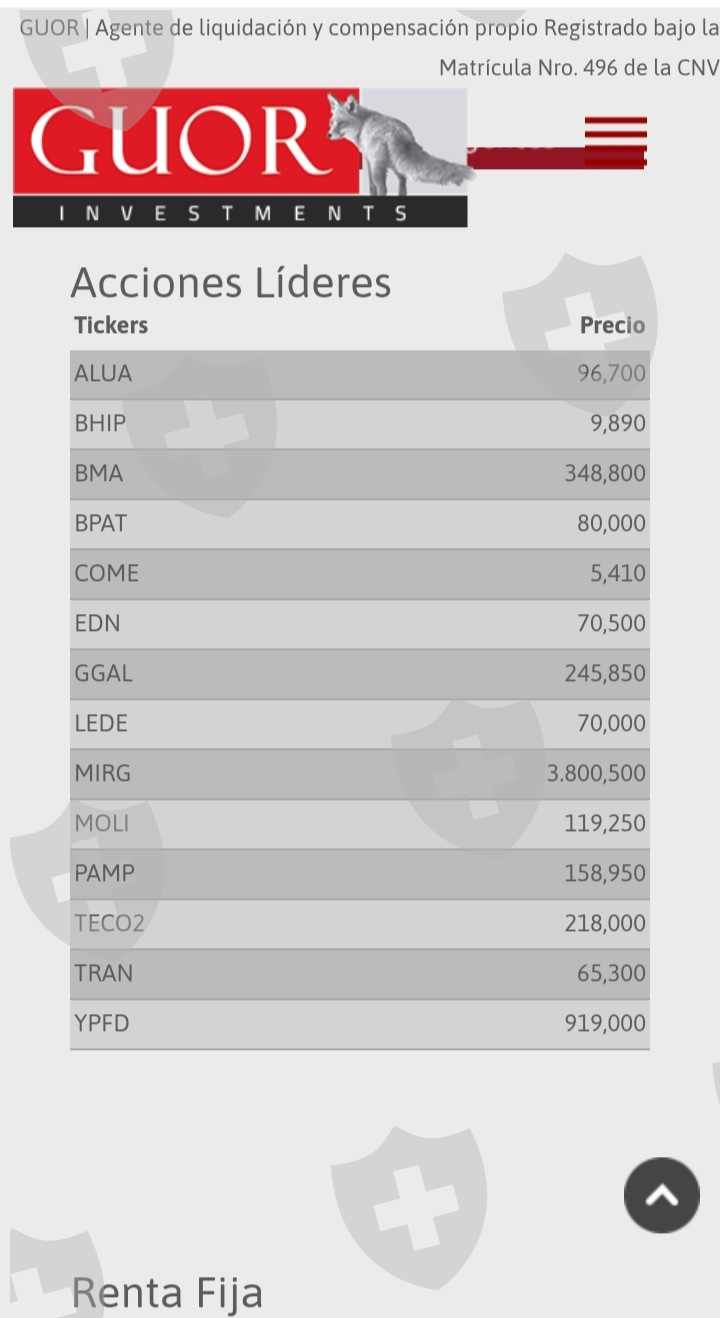Open the hamburger navigation menu
The width and height of the screenshot is (720, 1318).
point(615,141)
